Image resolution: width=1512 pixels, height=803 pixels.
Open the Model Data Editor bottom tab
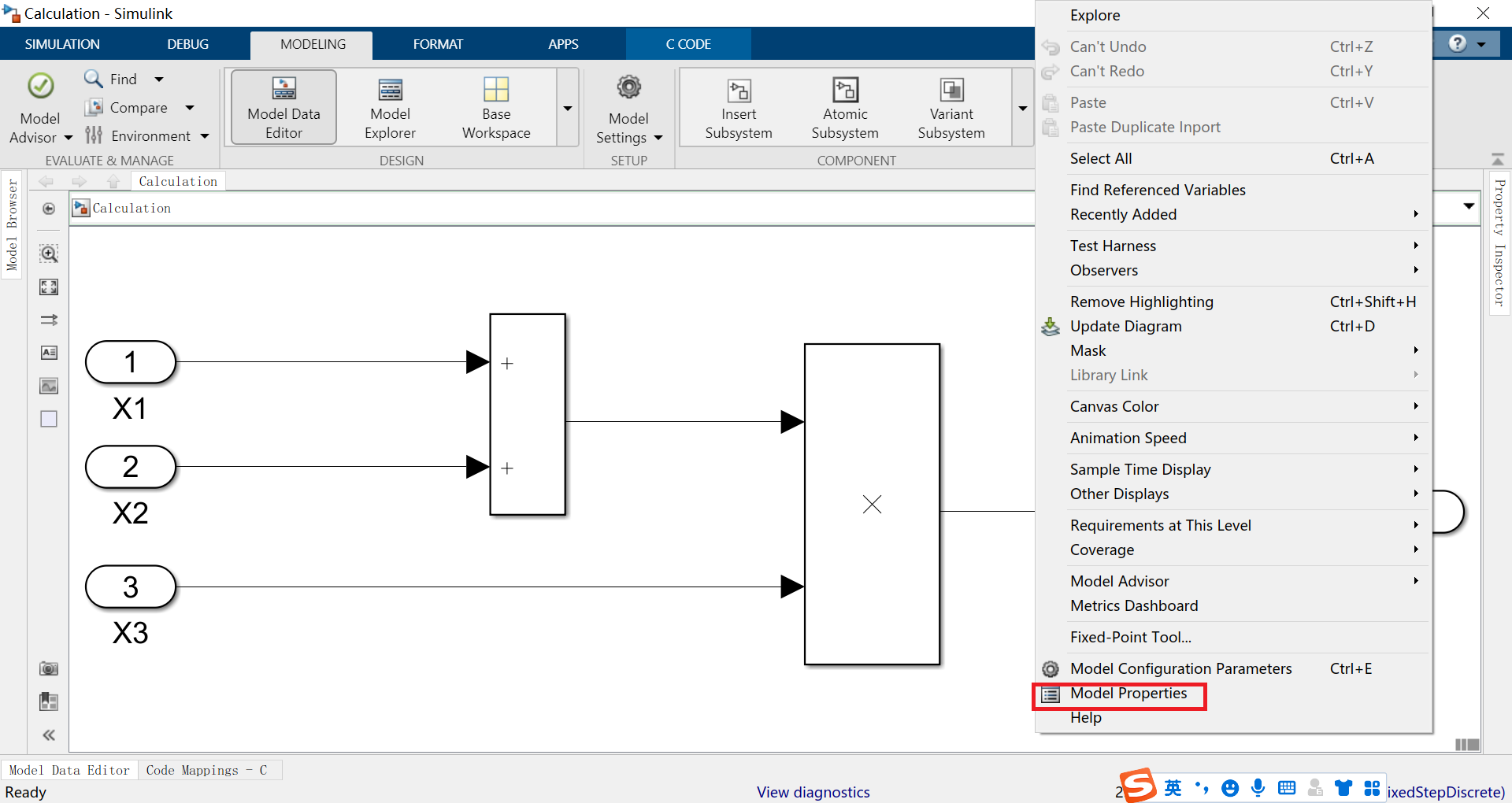point(69,770)
